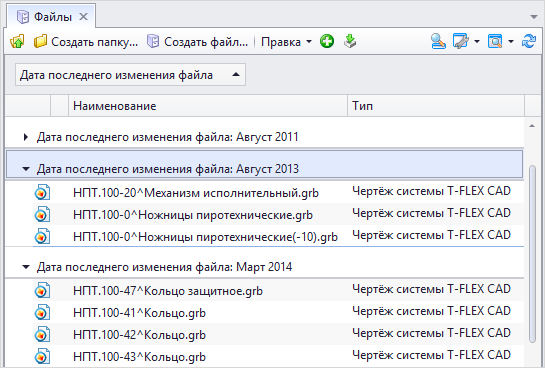Image resolution: width=545 pixels, height=368 pixels.
Task: Click the Файлы tab
Action: [x=53, y=16]
